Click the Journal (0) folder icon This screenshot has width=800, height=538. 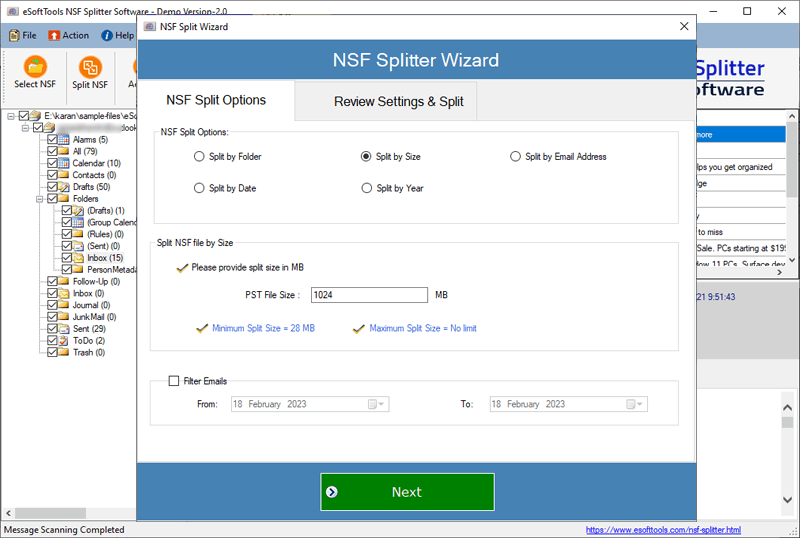(64, 305)
